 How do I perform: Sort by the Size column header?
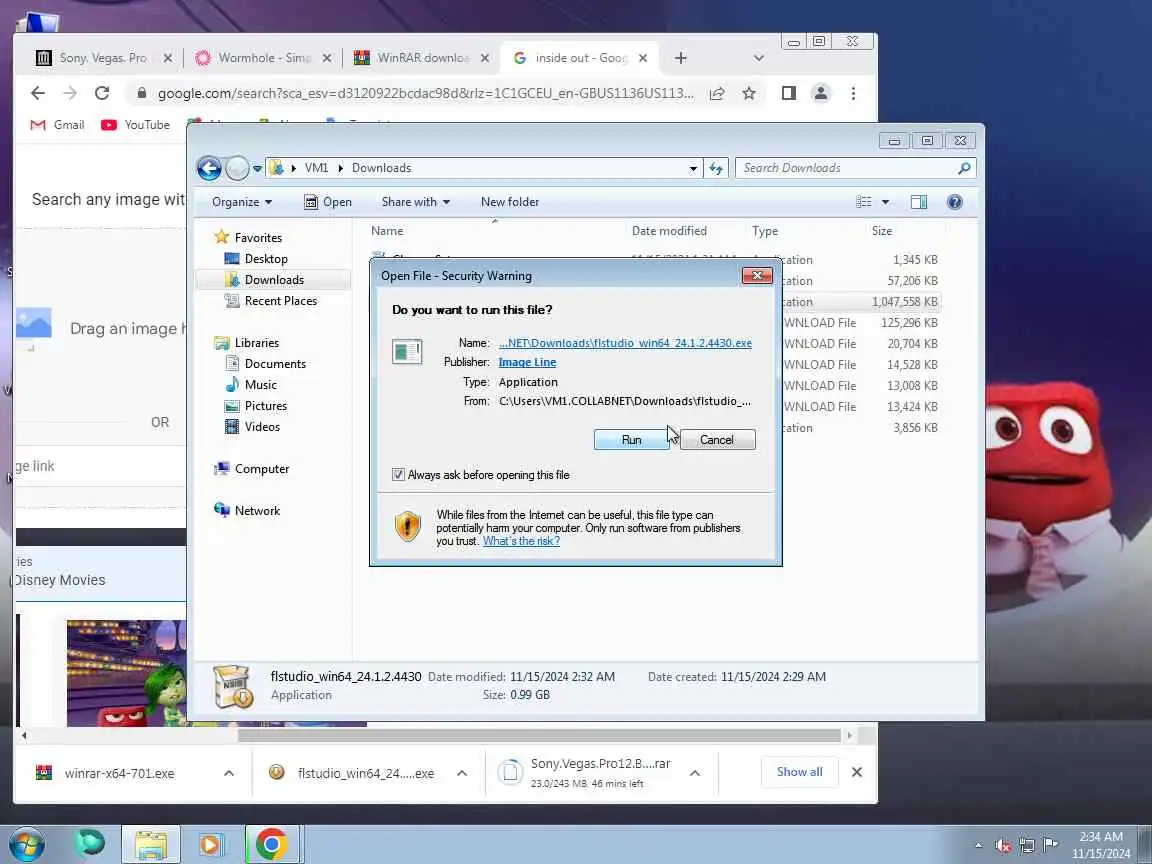tap(882, 231)
